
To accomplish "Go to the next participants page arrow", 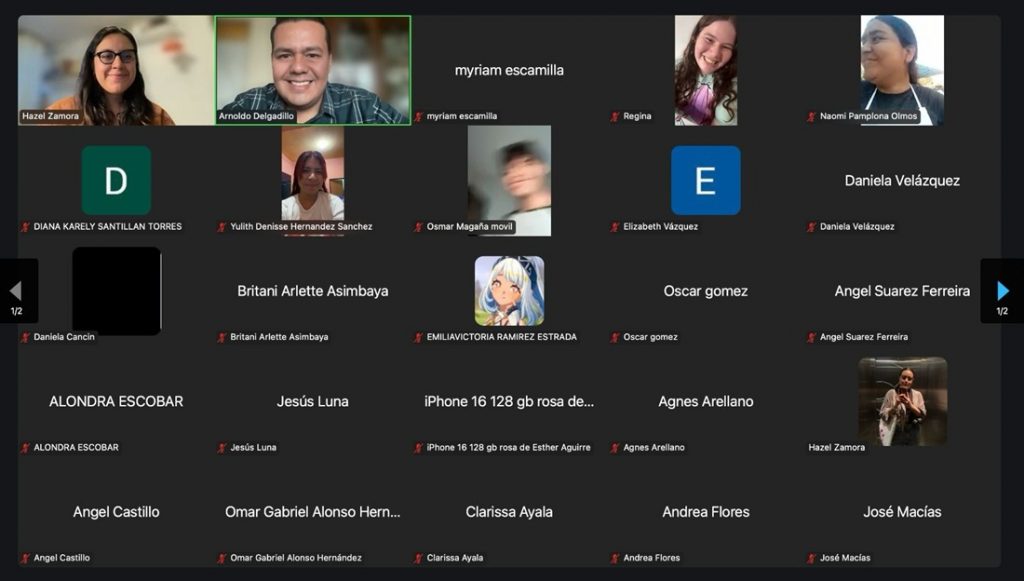I will click(1003, 291).
